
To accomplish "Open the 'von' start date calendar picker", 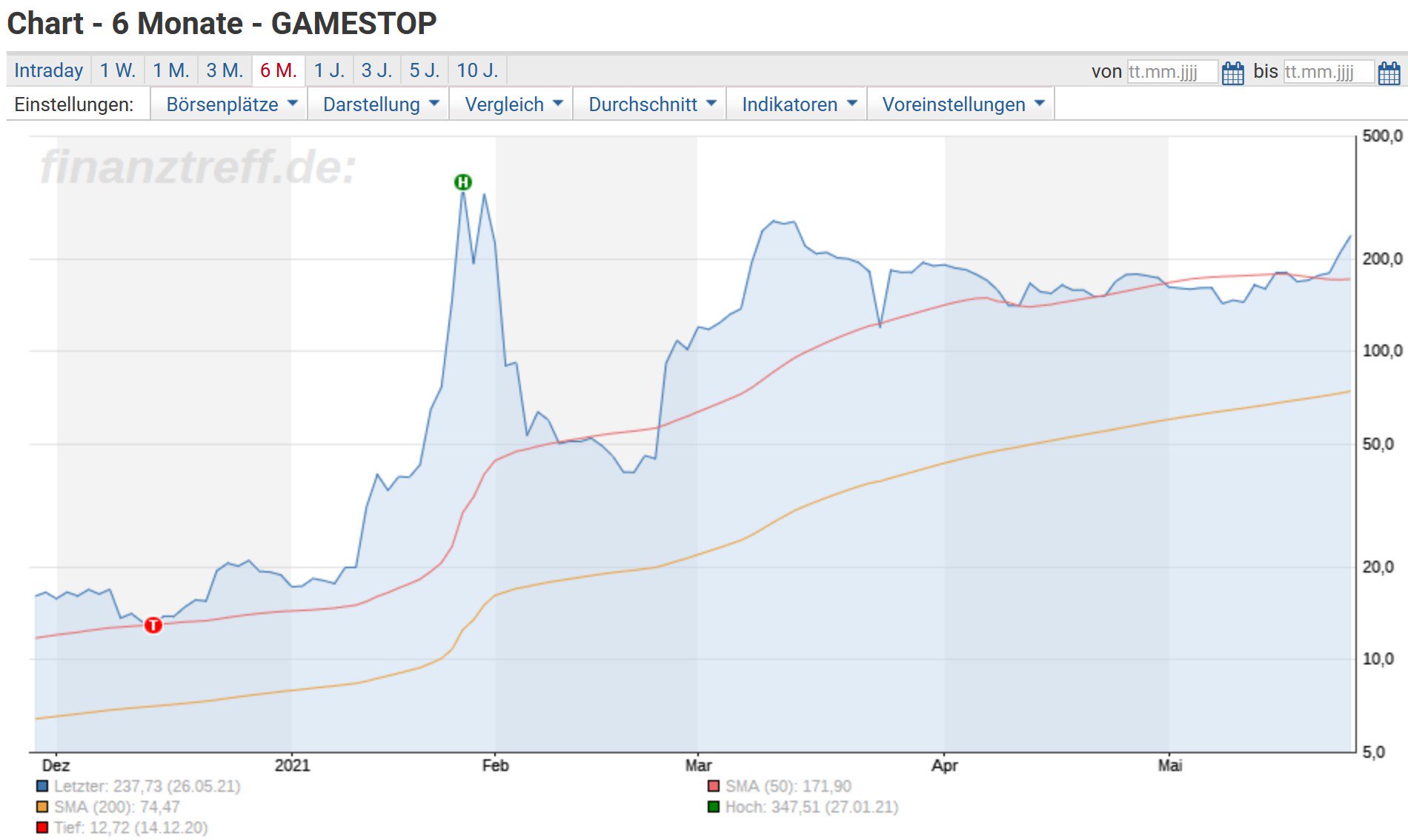I will 1232,73.
